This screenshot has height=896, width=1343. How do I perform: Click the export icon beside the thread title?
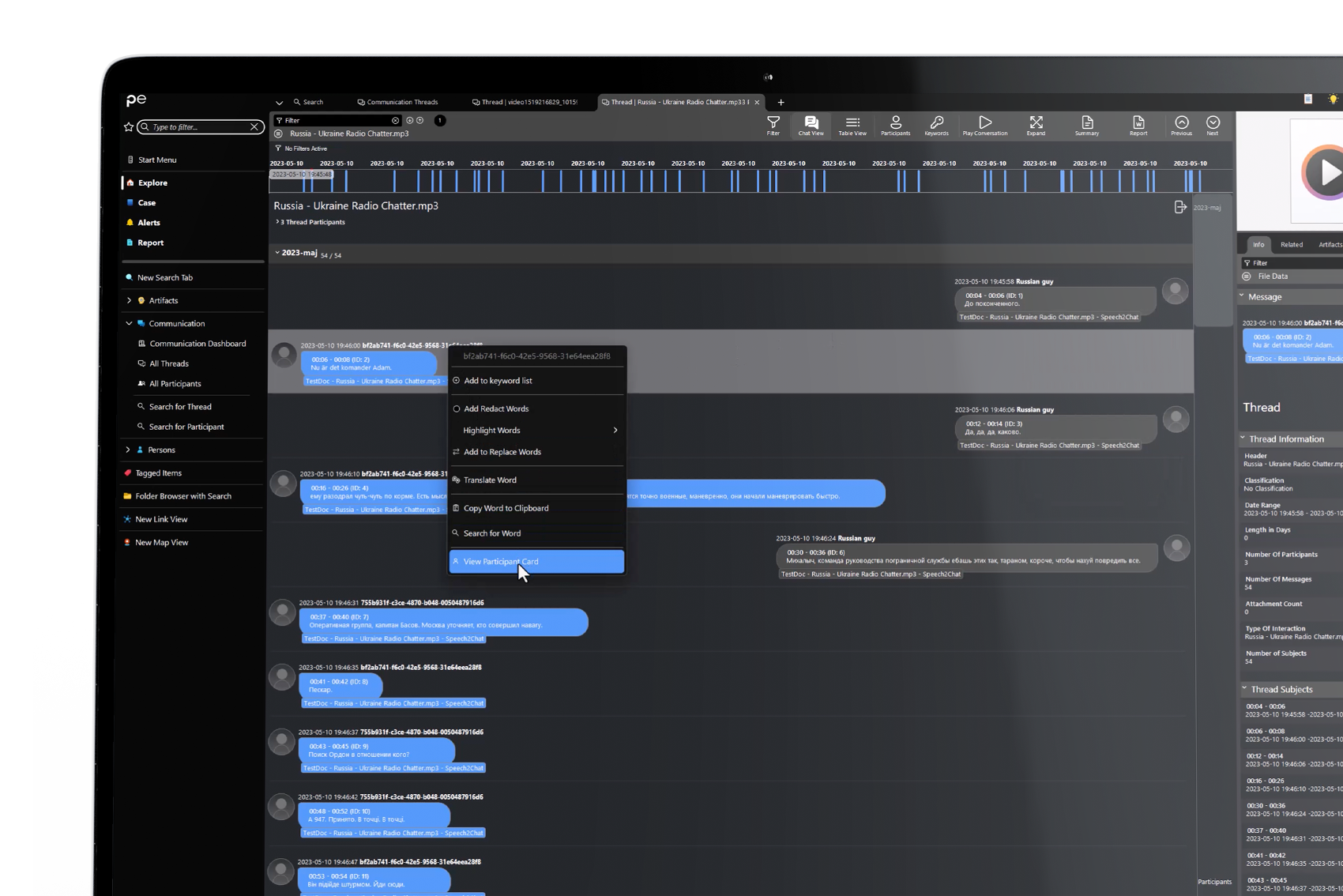click(1179, 207)
